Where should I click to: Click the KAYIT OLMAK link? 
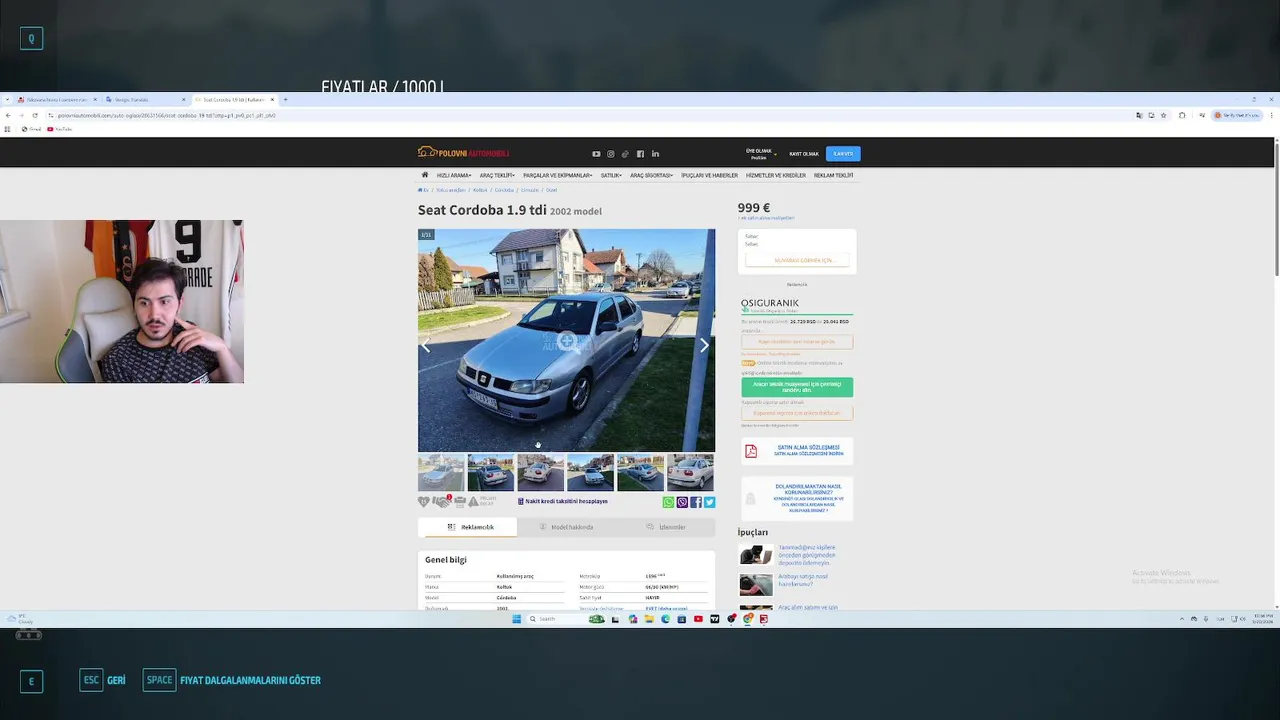[x=804, y=154]
